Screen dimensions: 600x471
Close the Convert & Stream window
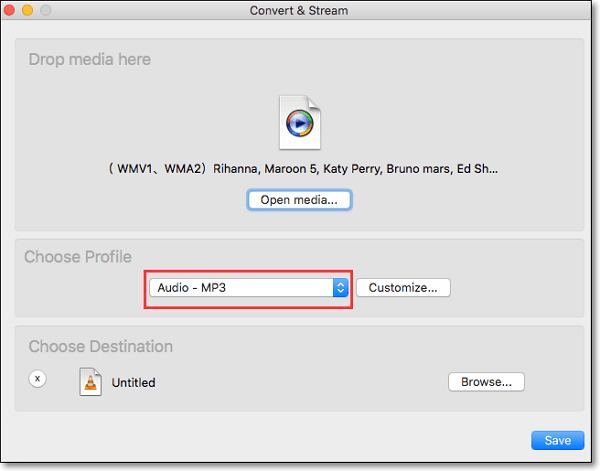pyautogui.click(x=15, y=11)
